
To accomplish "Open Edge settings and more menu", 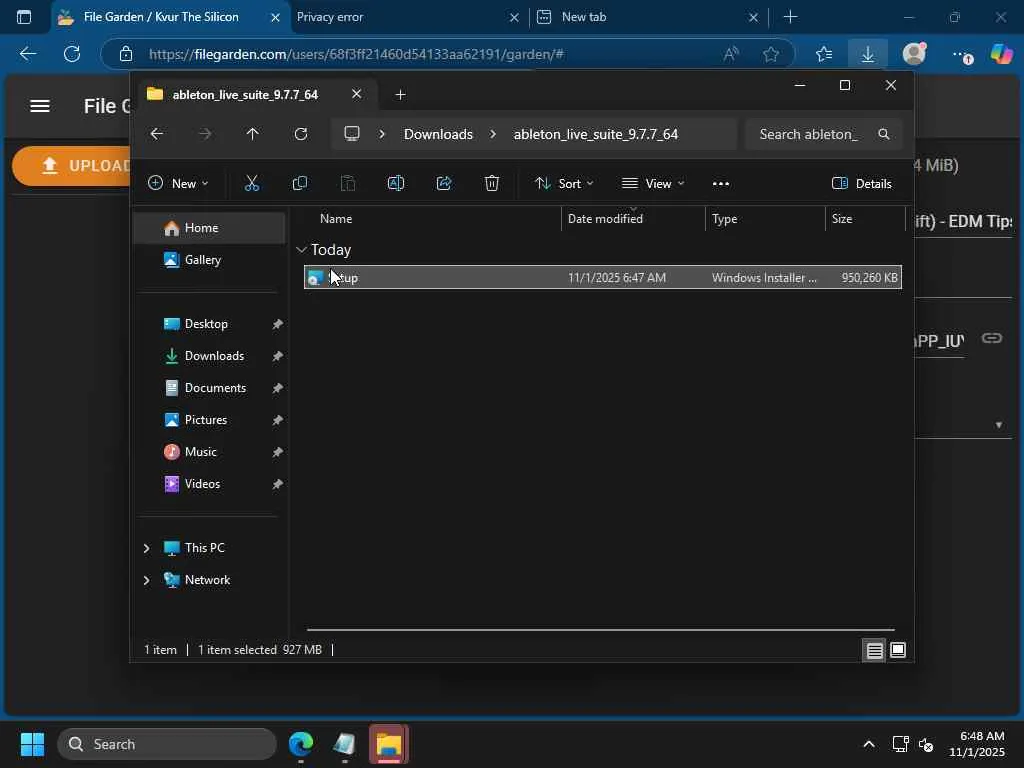I will tap(961, 55).
